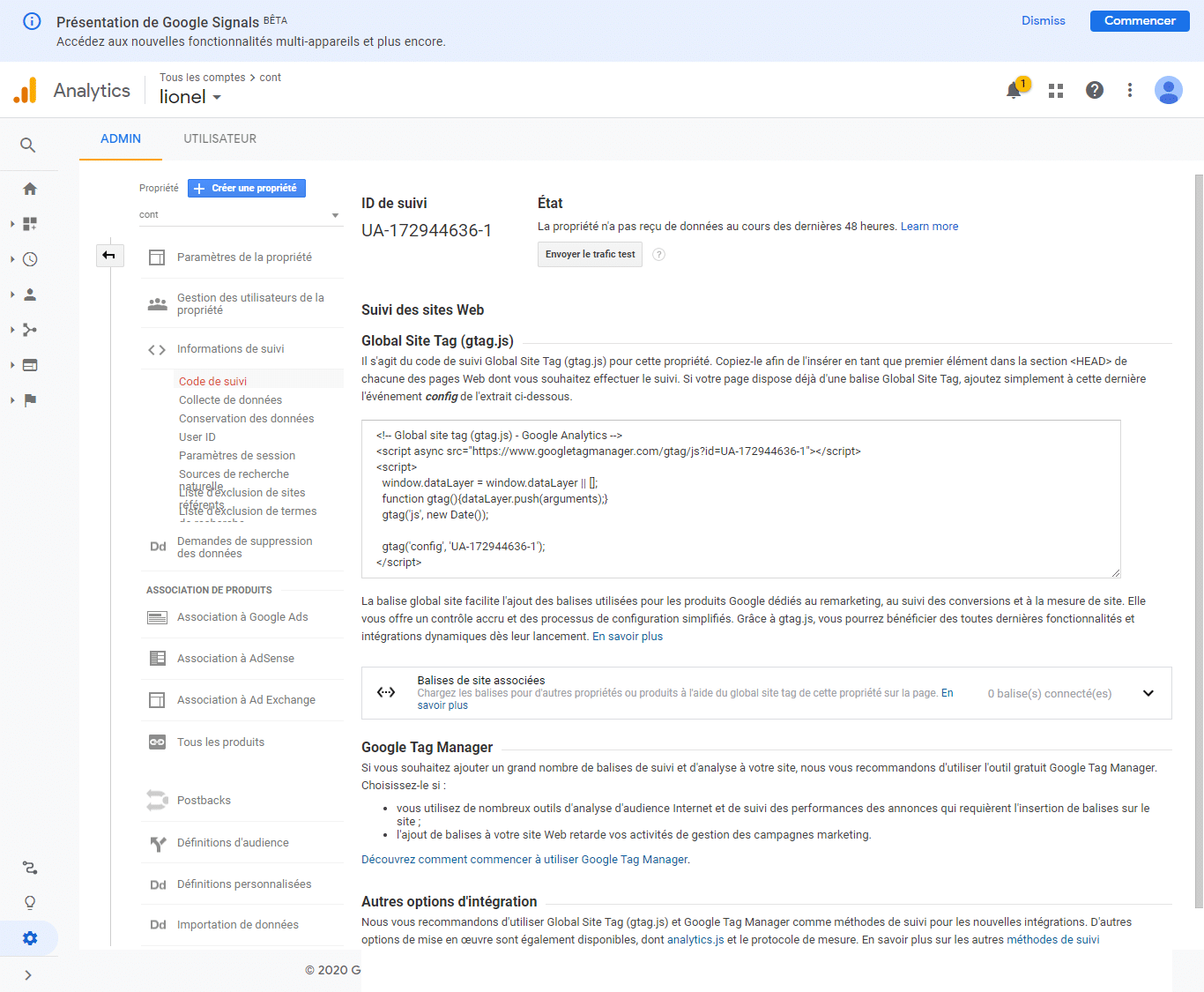1204x992 pixels.
Task: Open help question mark icon in header
Action: click(1095, 90)
